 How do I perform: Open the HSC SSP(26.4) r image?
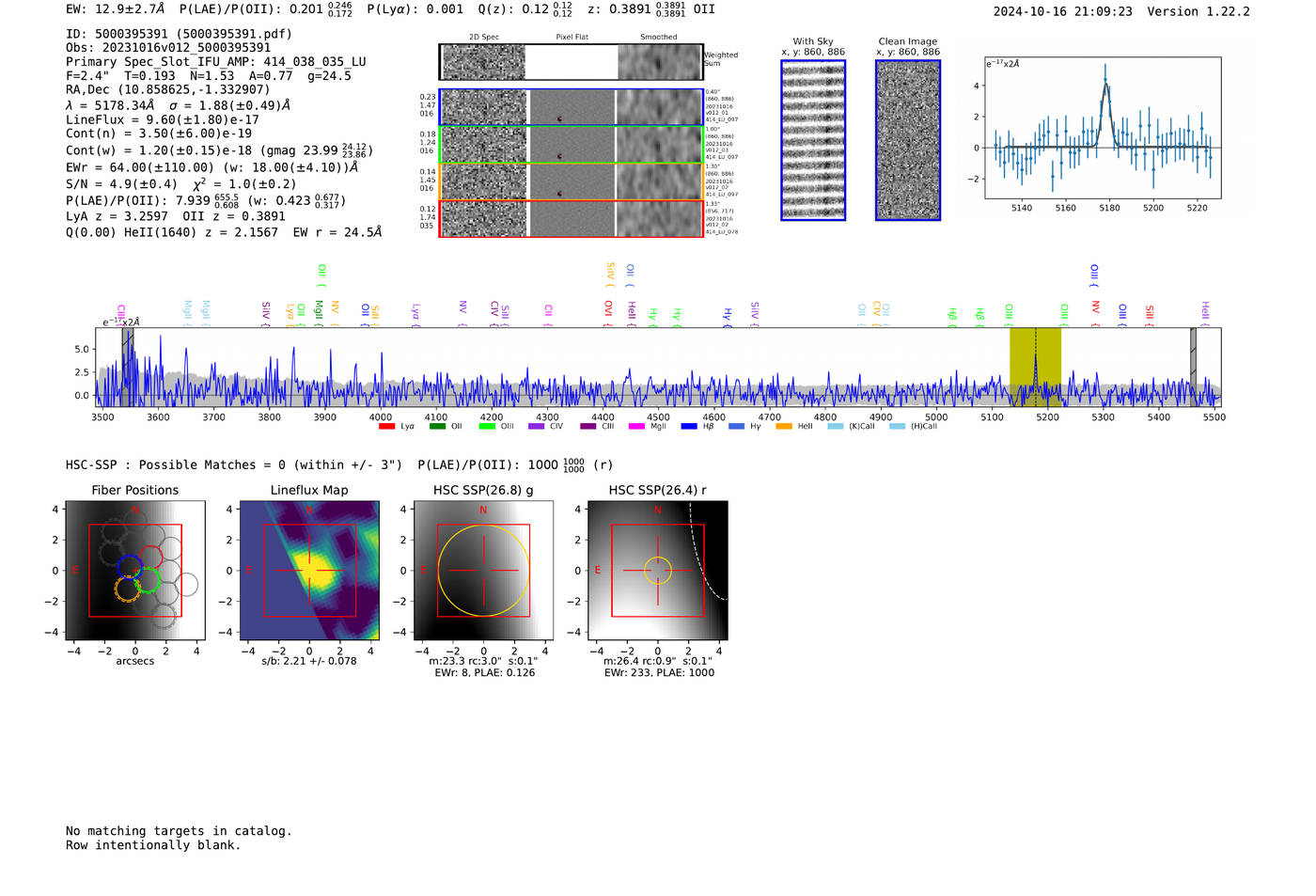pos(658,571)
